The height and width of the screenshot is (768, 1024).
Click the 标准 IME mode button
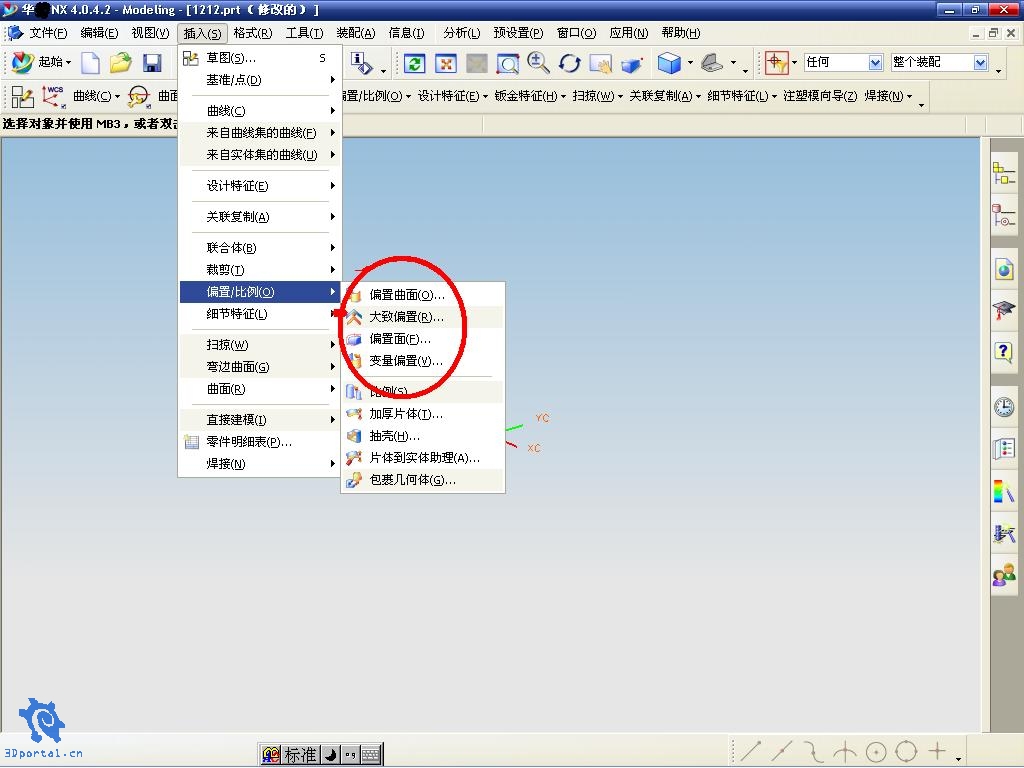click(x=300, y=755)
